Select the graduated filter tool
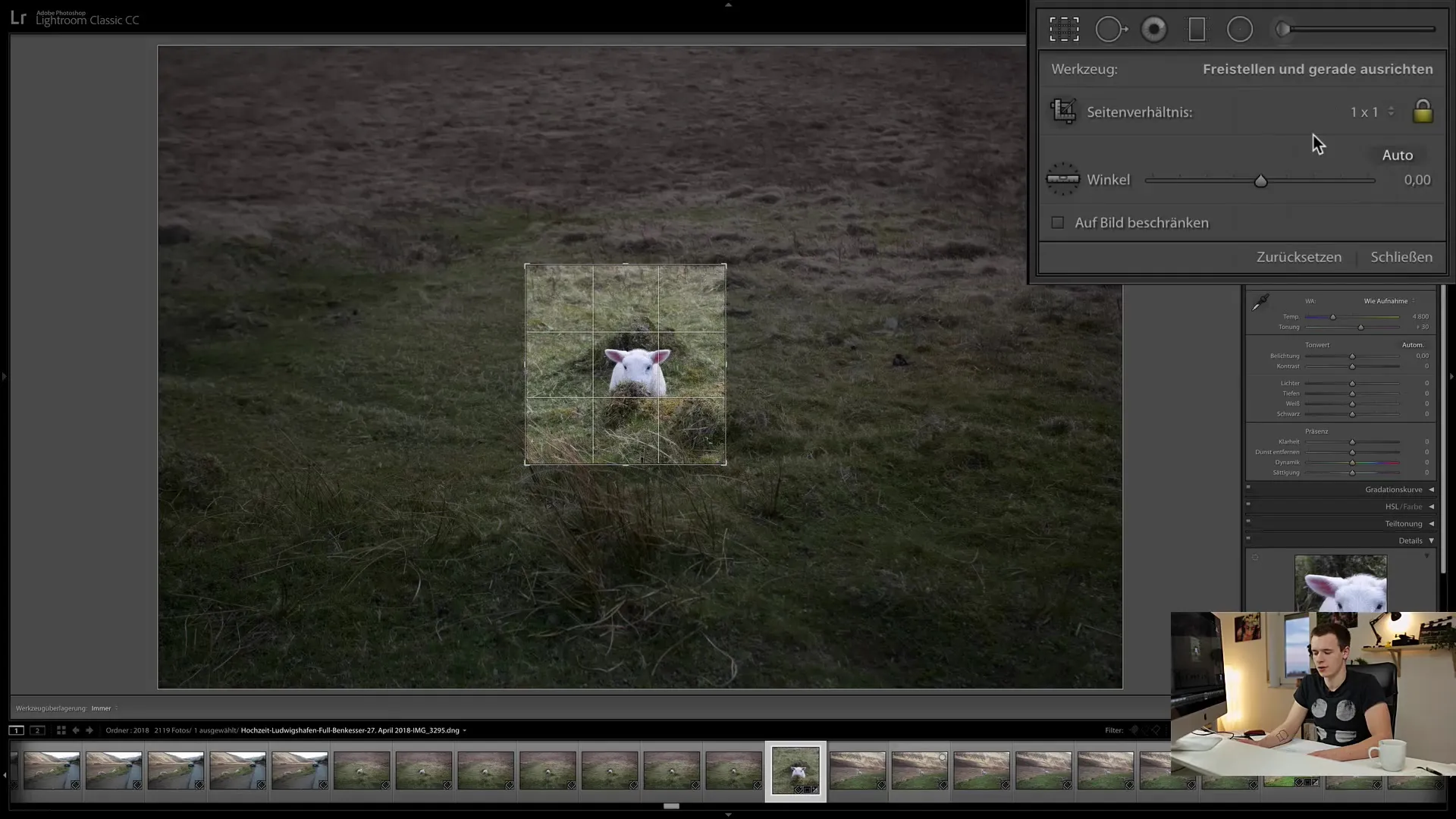The image size is (1456, 819). [1196, 29]
